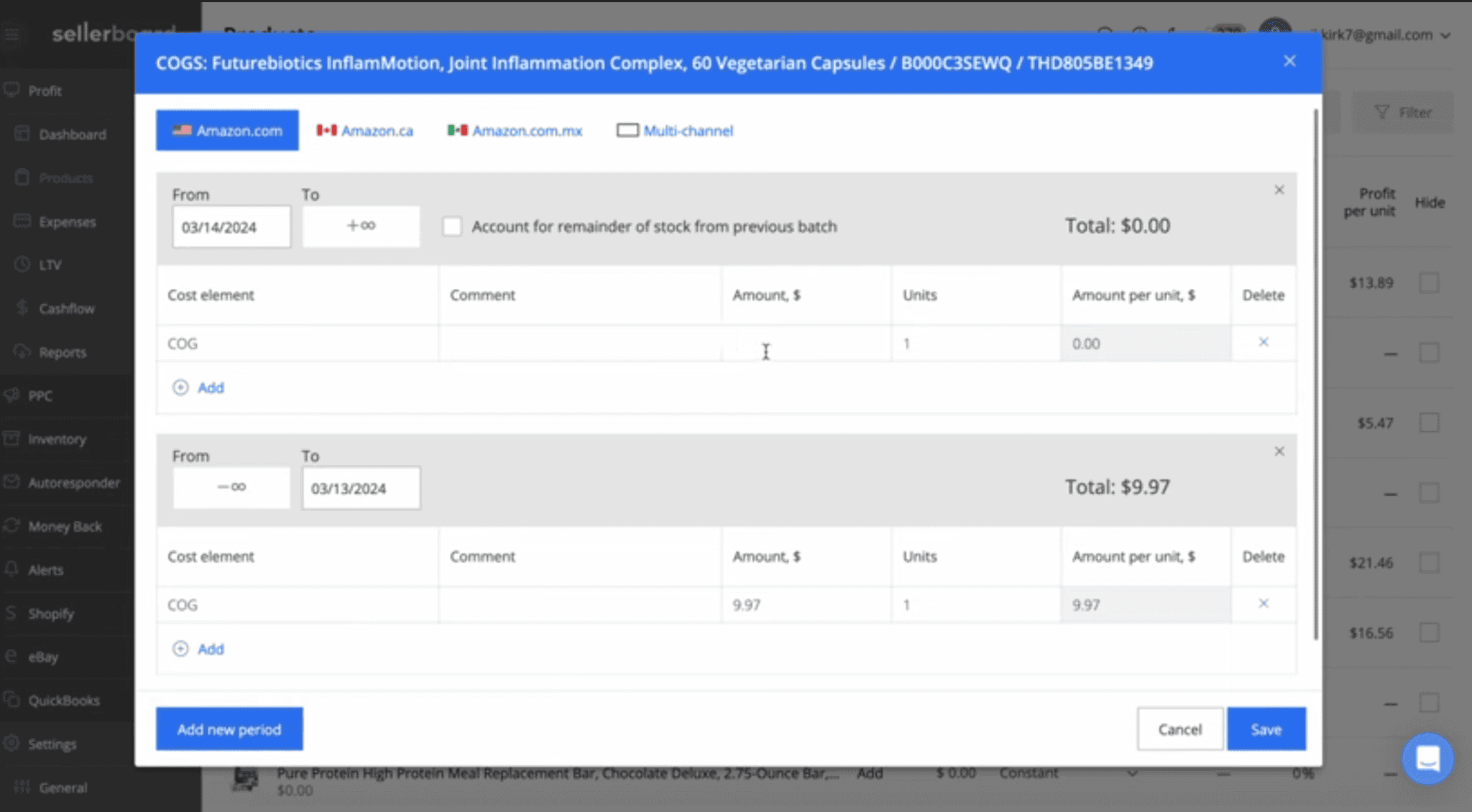
Task: Select the Multi-channel tab
Action: coord(674,130)
